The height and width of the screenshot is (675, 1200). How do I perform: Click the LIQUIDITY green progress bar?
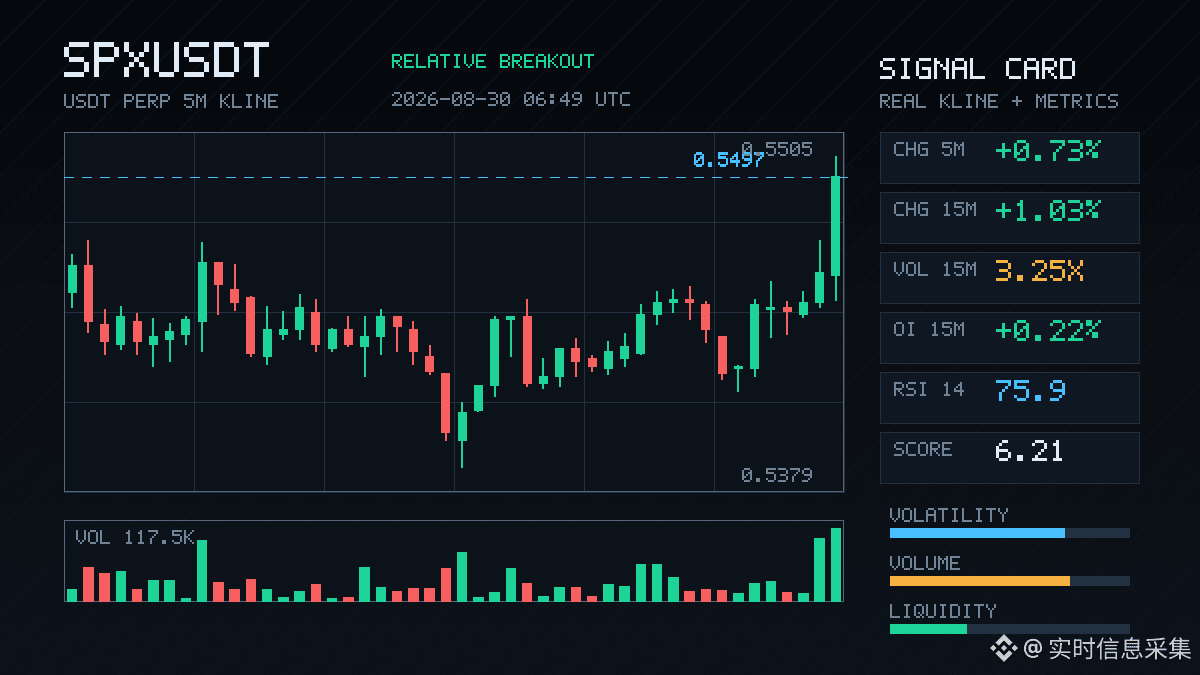pos(1010,629)
